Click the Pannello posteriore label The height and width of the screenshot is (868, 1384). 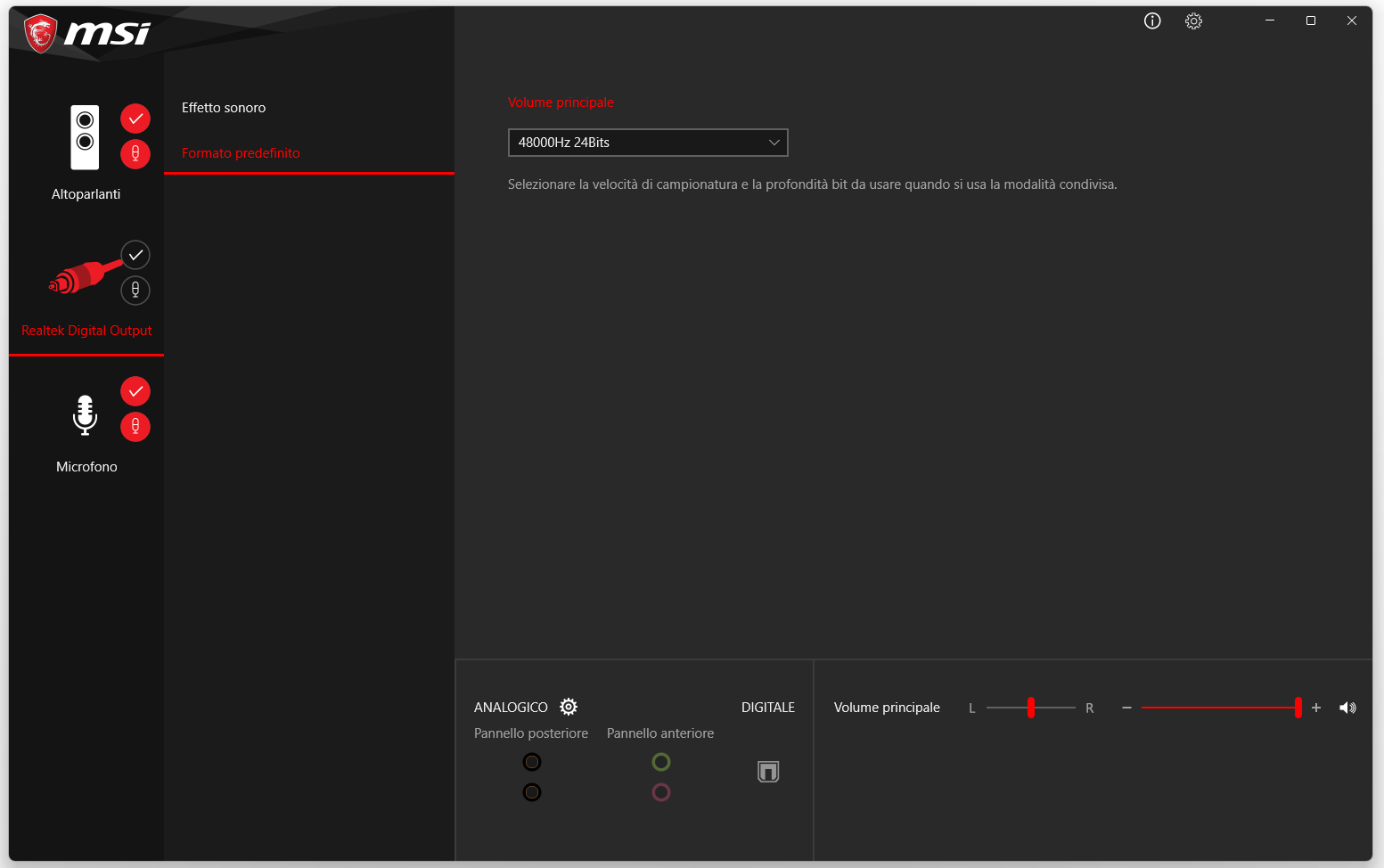point(531,733)
